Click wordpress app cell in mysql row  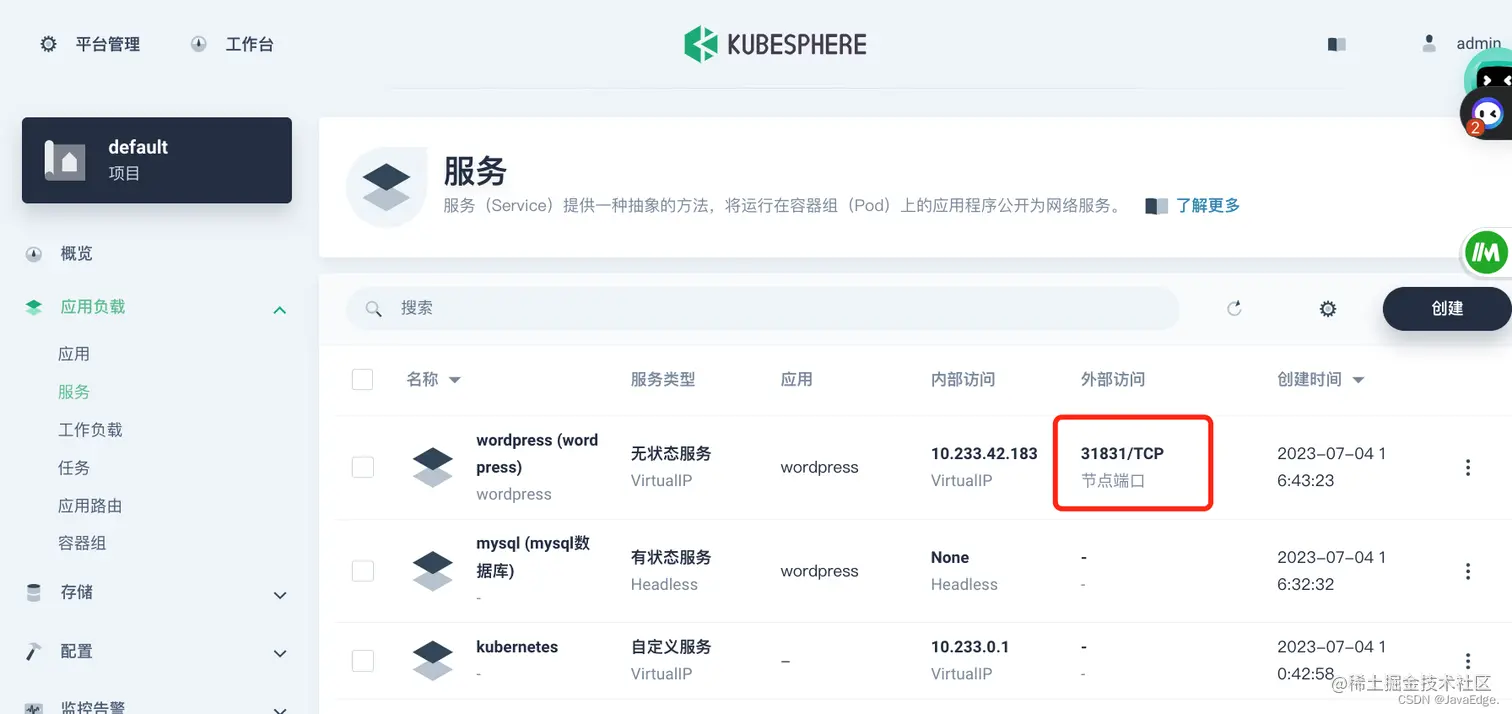pyautogui.click(x=819, y=571)
